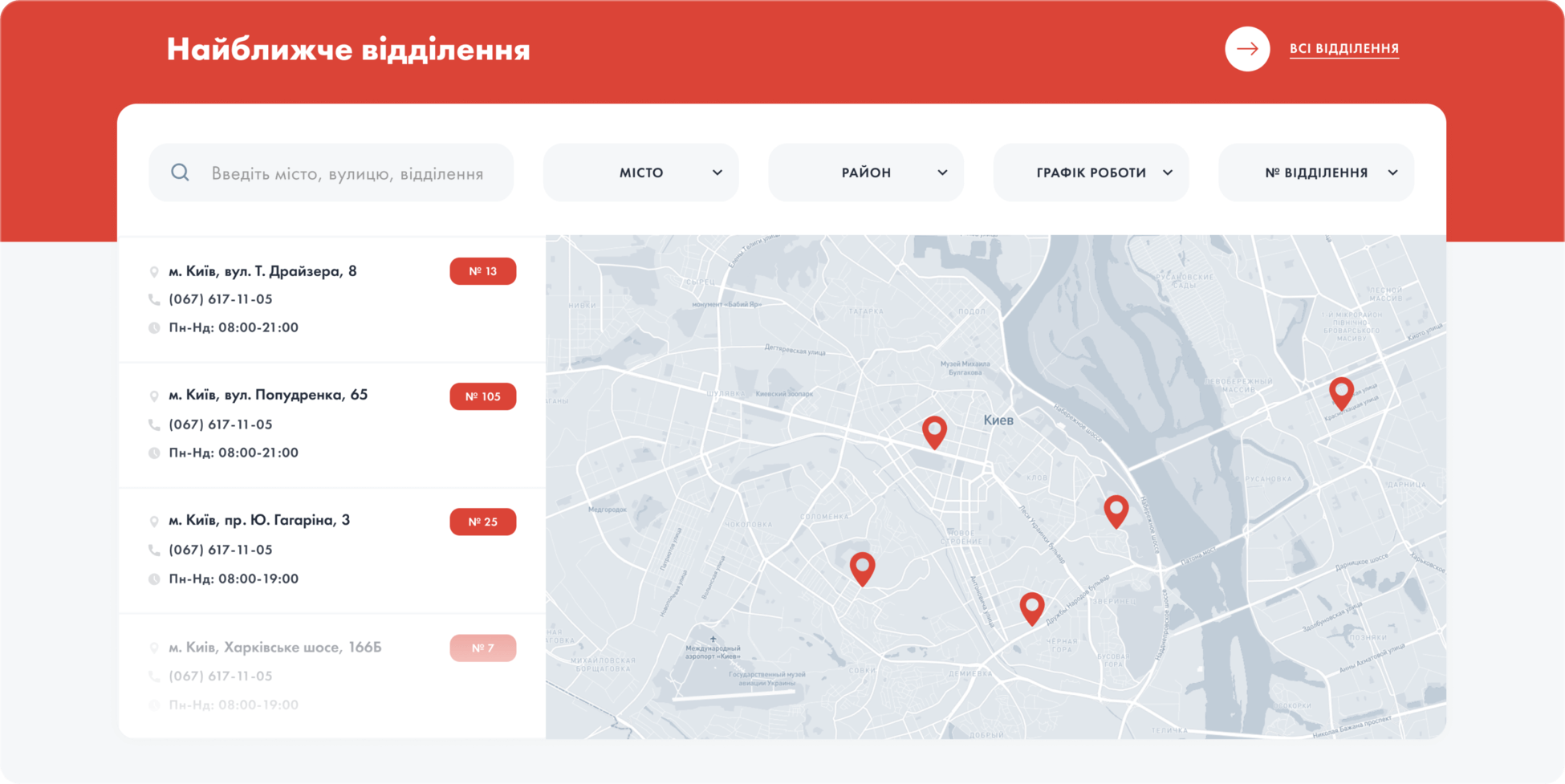
Task: Select the № 13 branch badge
Action: (x=482, y=271)
